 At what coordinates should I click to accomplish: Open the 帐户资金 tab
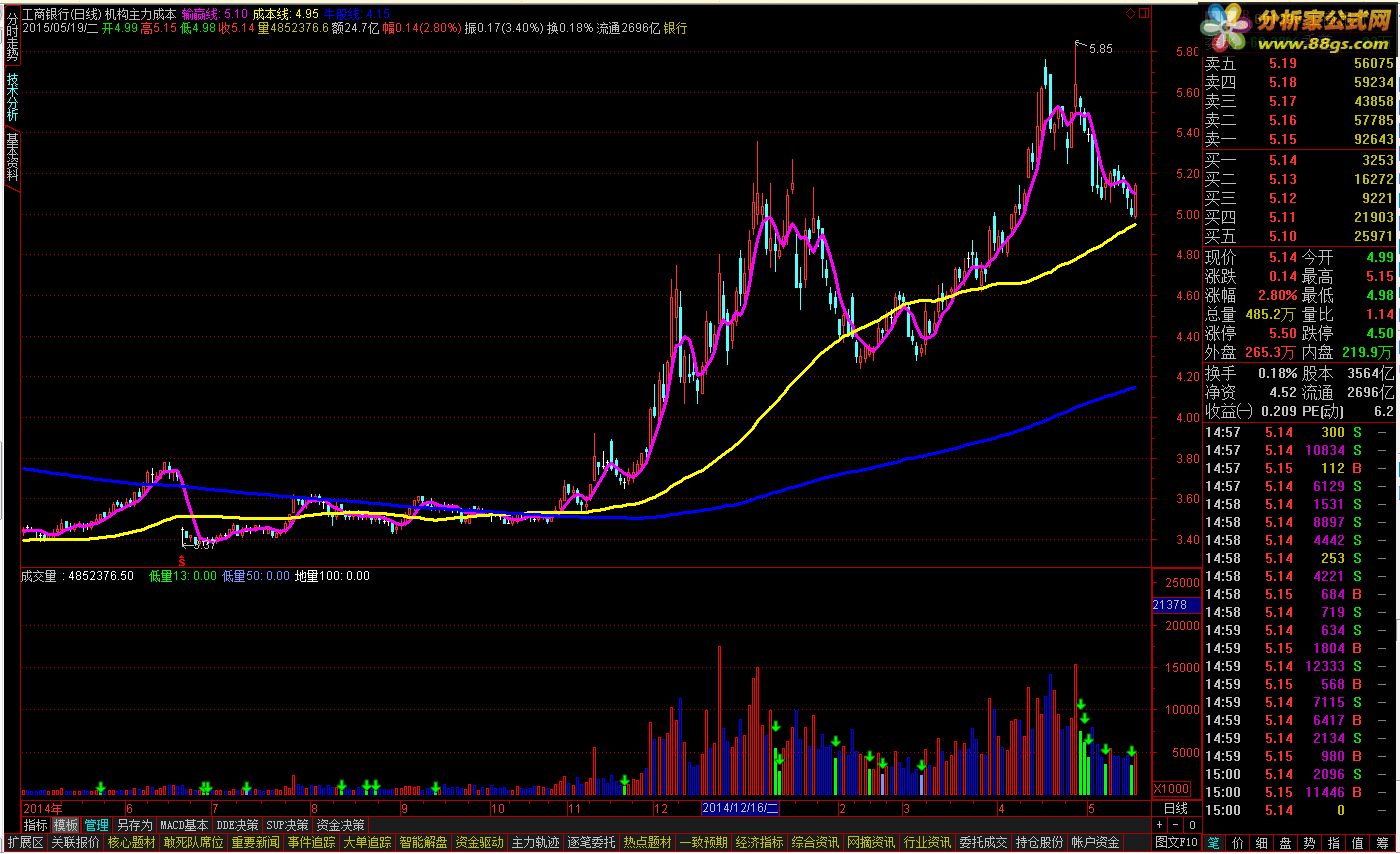(x=1095, y=842)
